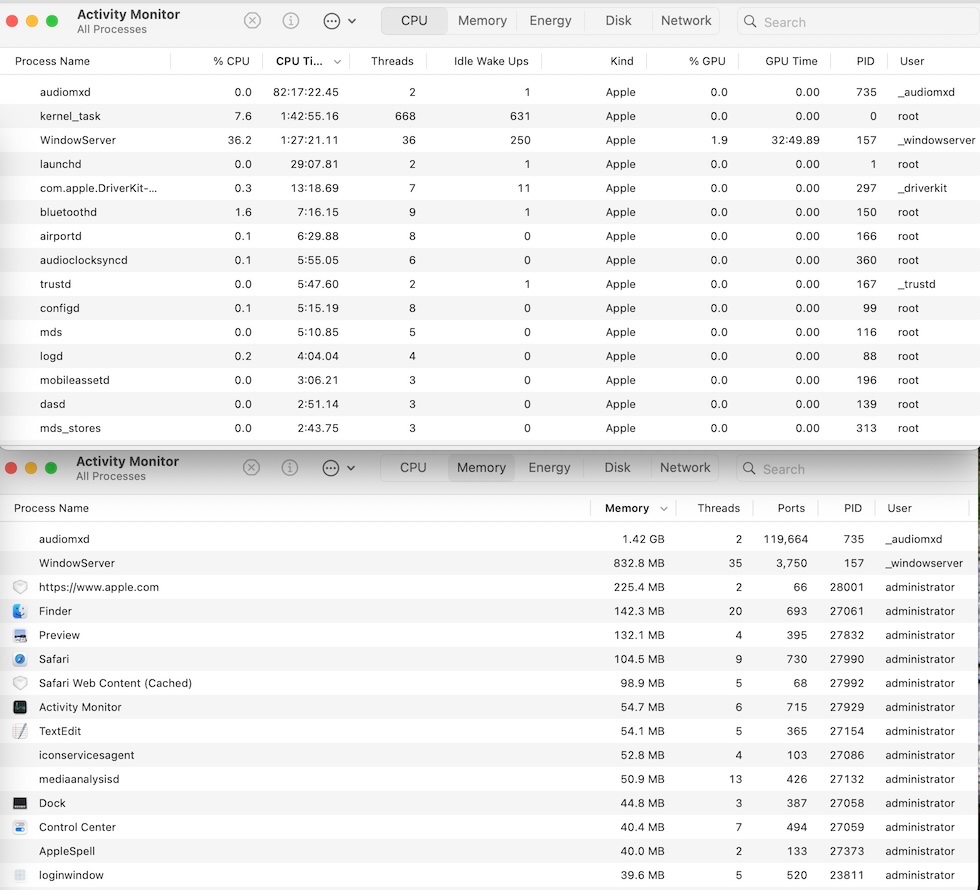Screen dimensions: 980x890
Task: Select the com.apple.DriverKit process row
Action: [x=490, y=188]
